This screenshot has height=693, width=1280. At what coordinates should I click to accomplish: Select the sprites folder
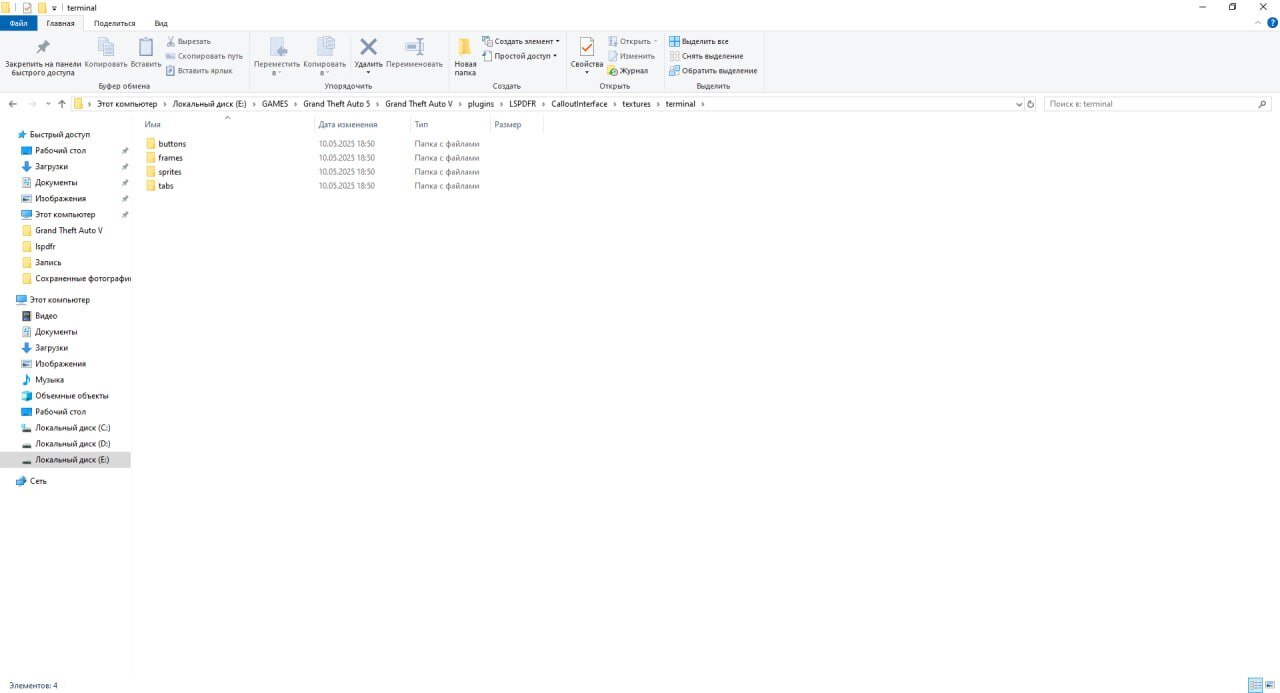point(169,172)
